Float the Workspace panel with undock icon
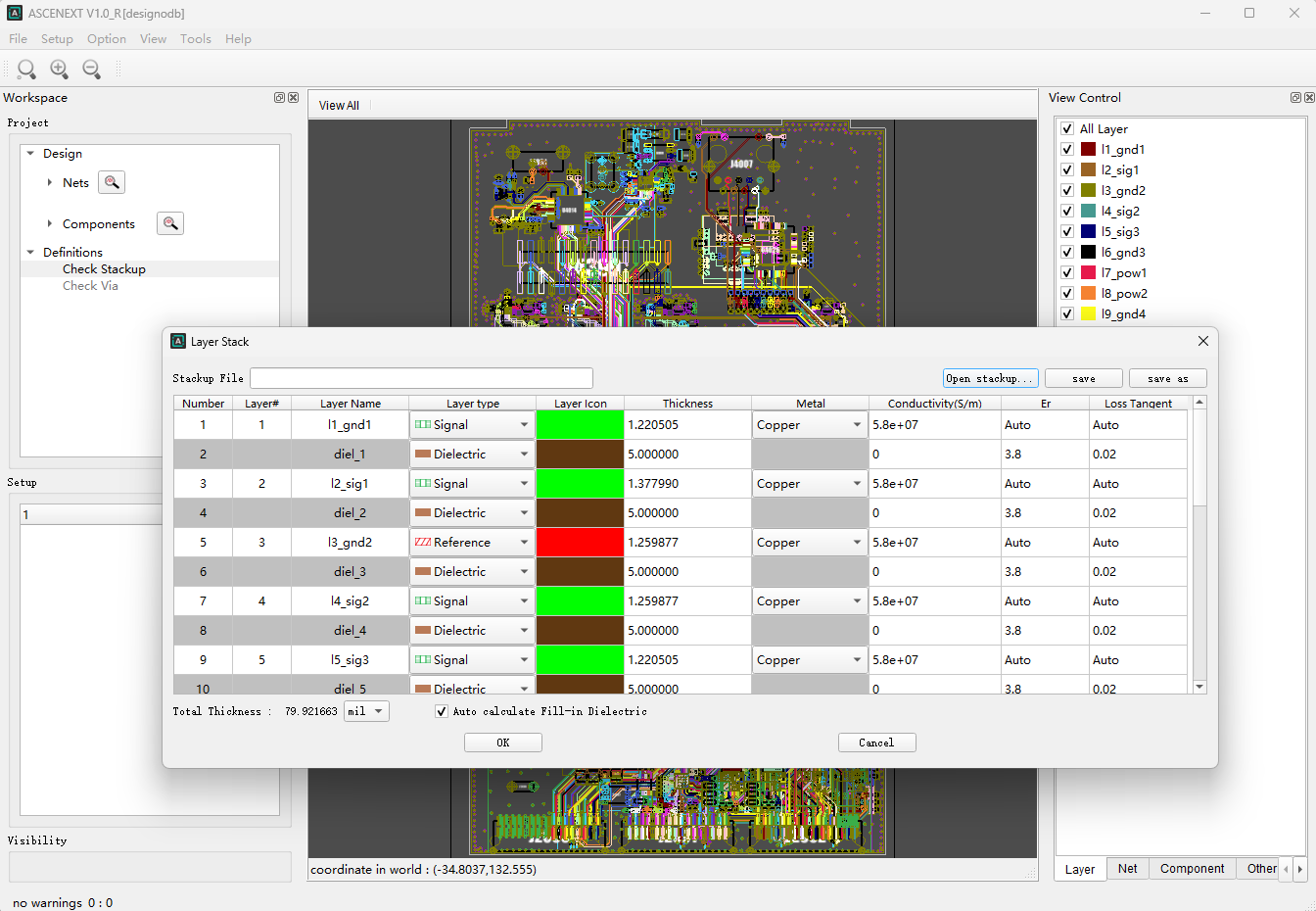This screenshot has height=911, width=1316. (x=279, y=98)
